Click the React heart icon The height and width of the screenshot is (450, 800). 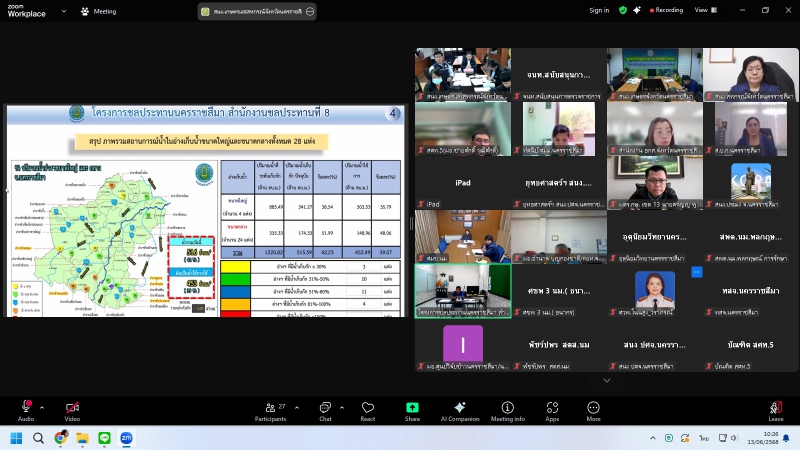(368, 408)
